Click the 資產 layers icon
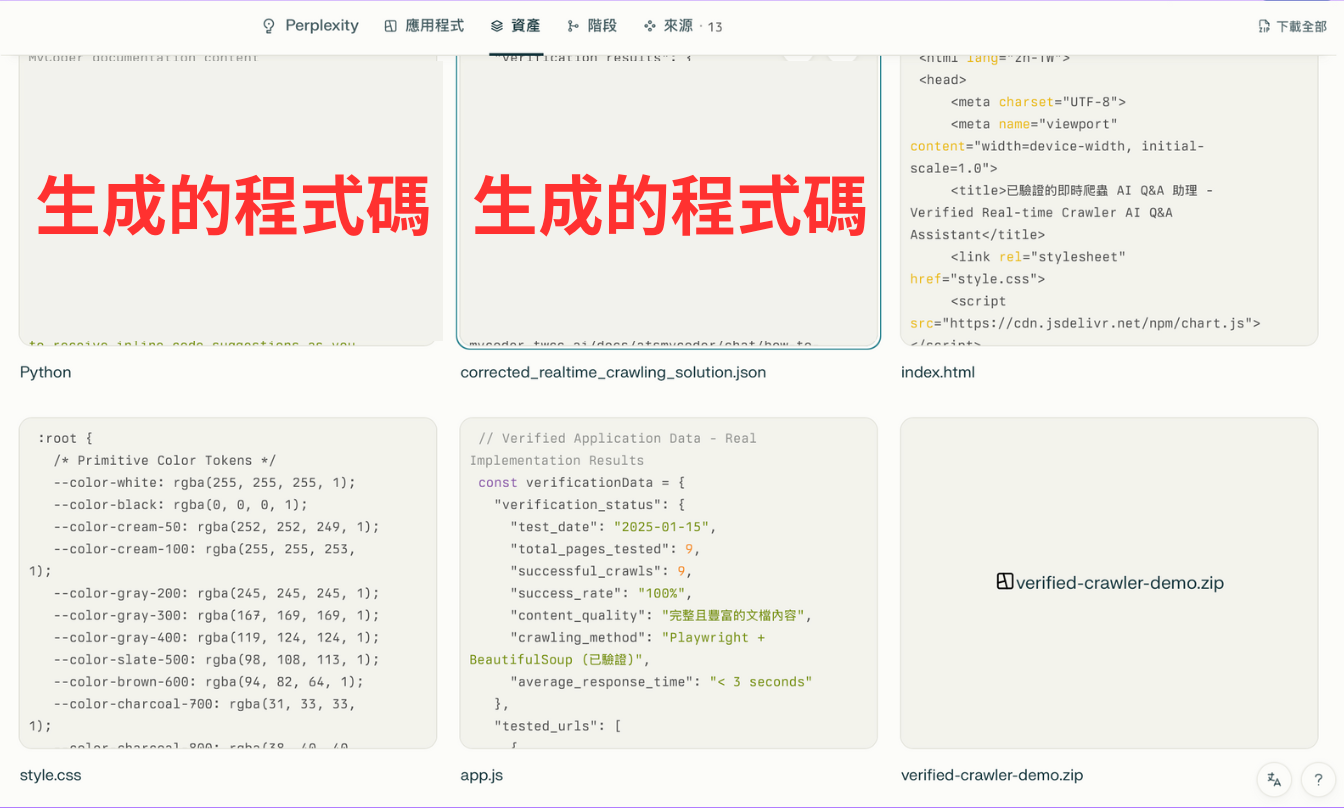This screenshot has width=1344, height=808. click(x=497, y=26)
